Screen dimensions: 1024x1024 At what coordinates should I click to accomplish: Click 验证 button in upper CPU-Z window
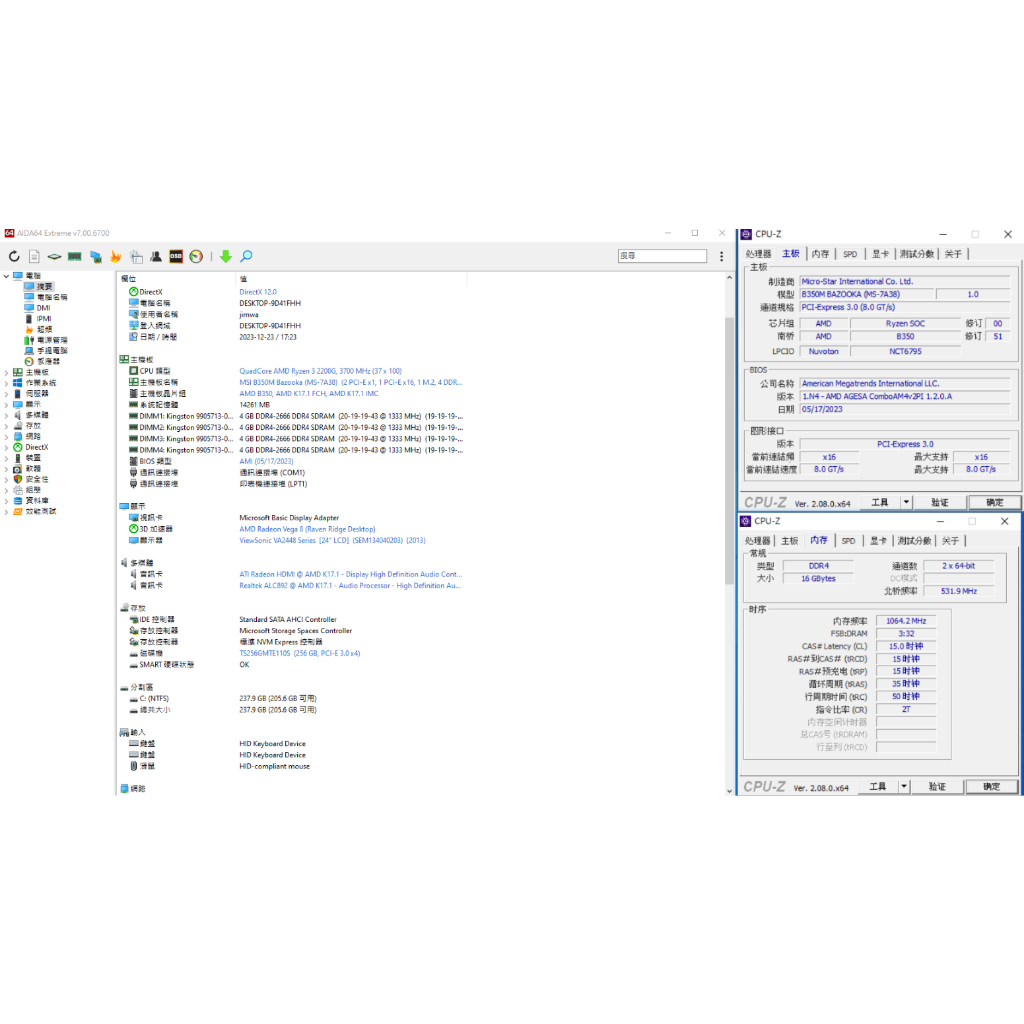pos(939,503)
